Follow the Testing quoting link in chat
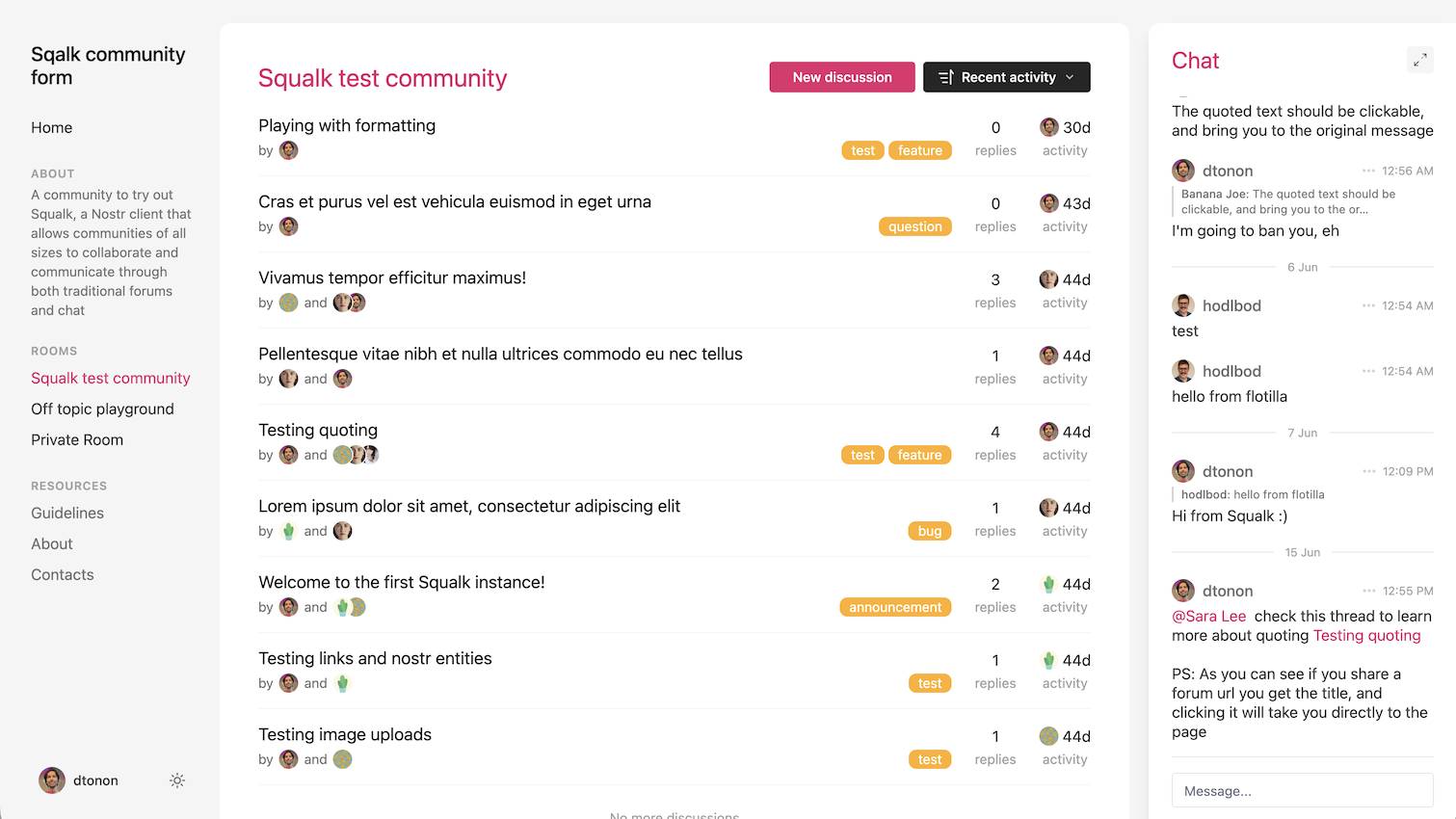 click(1366, 635)
